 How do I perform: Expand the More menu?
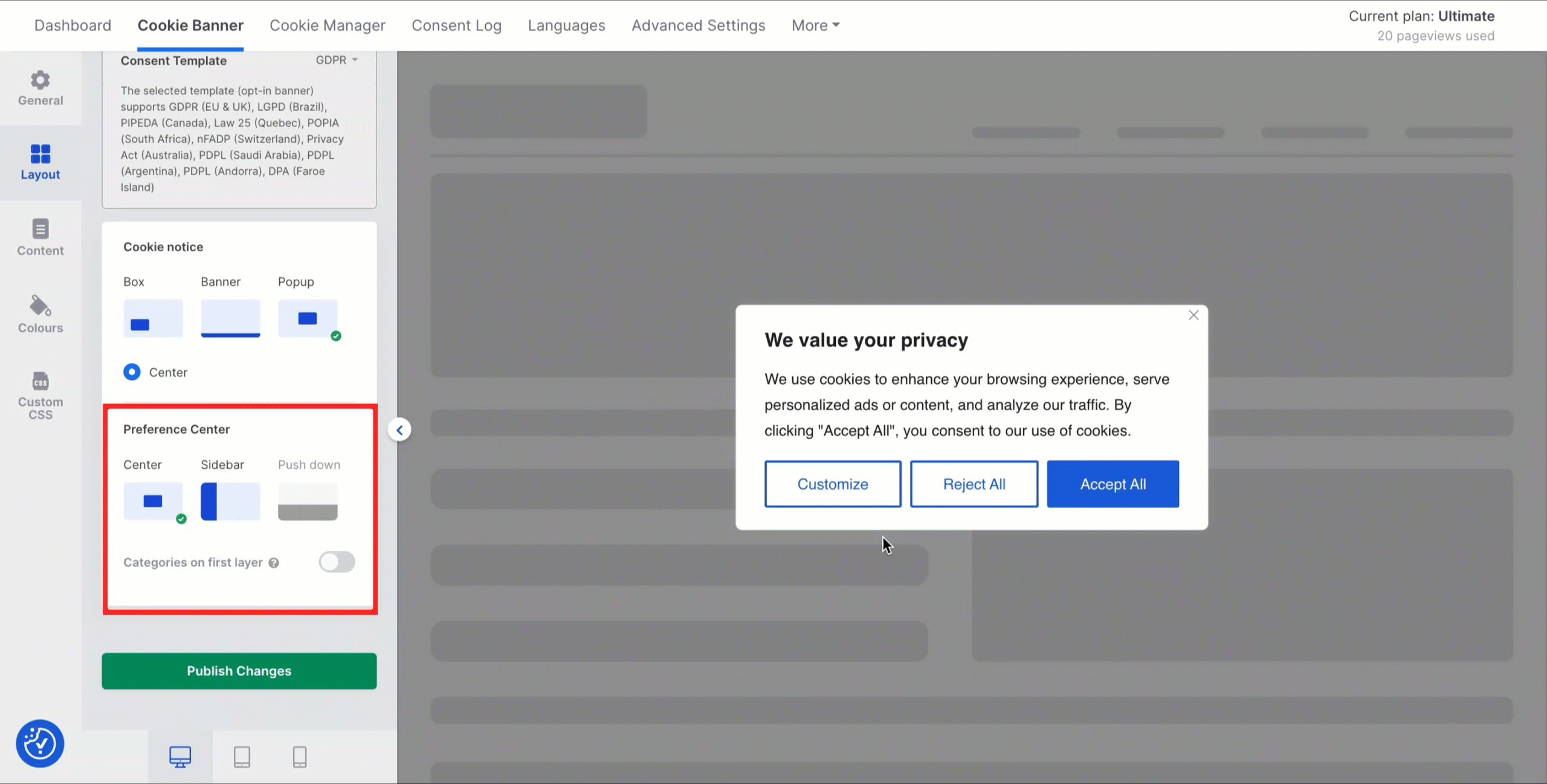[x=815, y=25]
